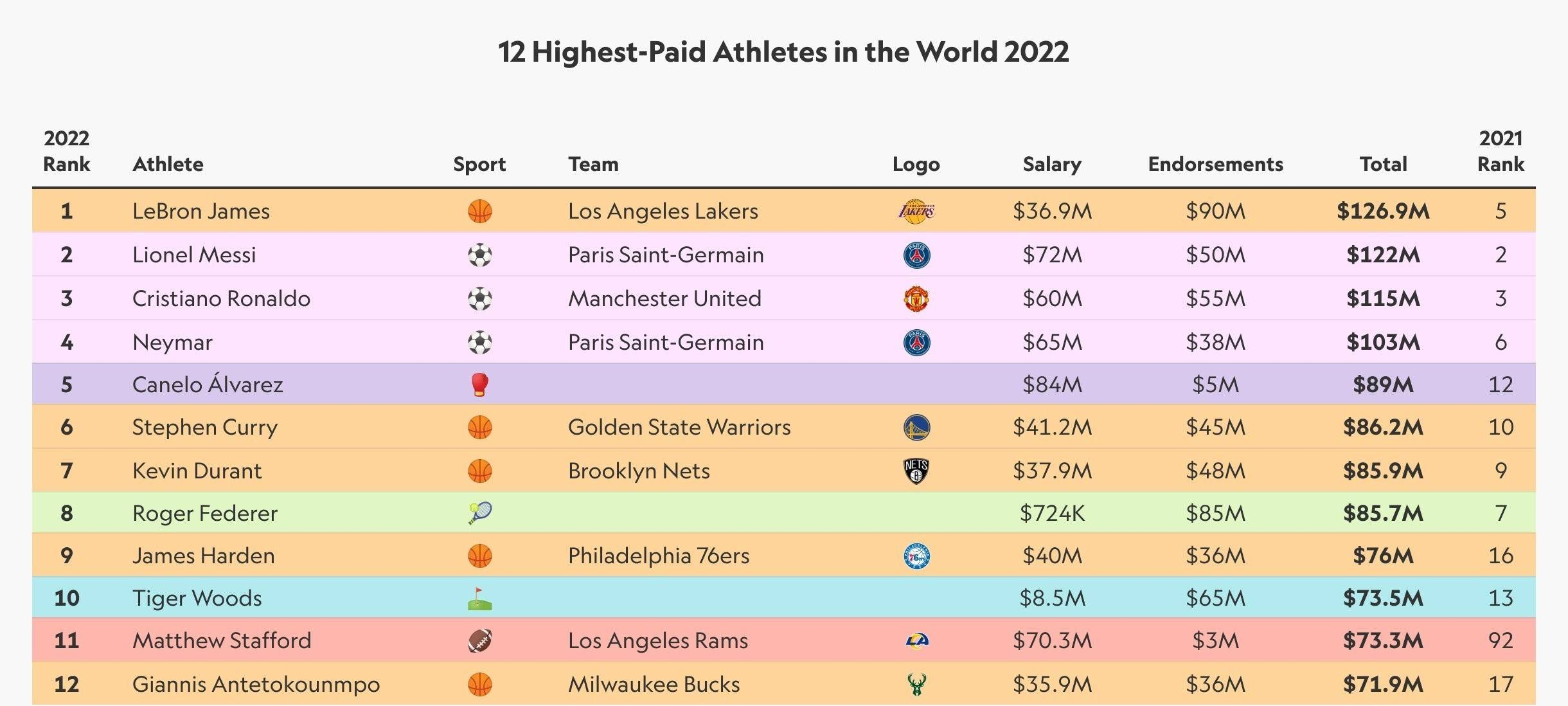Viewport: 1568px width, 706px height.
Task: Click the golf flag icon for Tiger Woods
Action: [479, 599]
